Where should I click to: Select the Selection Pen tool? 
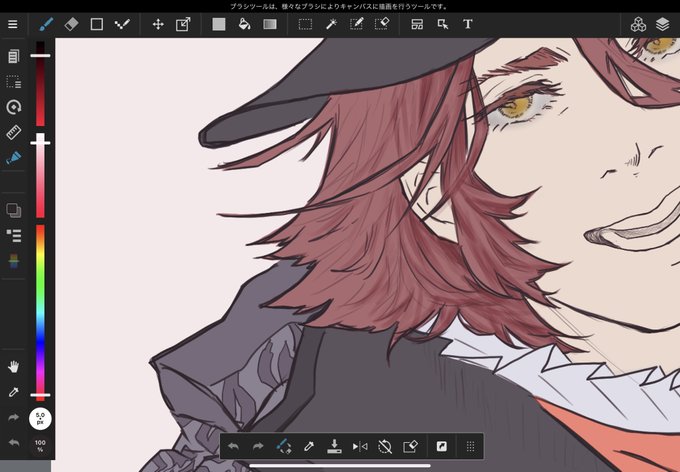point(356,24)
